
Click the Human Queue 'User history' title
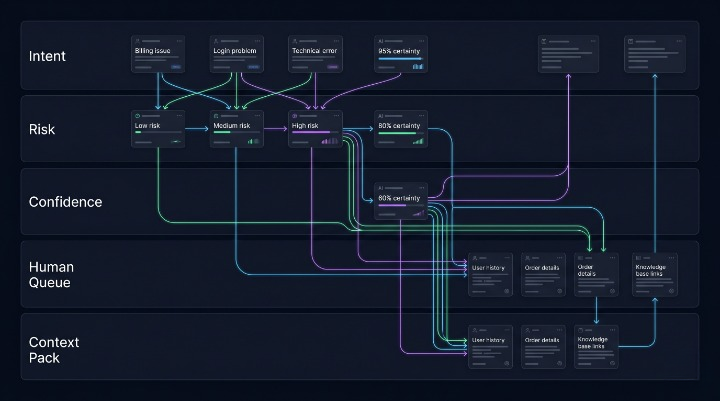[488, 268]
